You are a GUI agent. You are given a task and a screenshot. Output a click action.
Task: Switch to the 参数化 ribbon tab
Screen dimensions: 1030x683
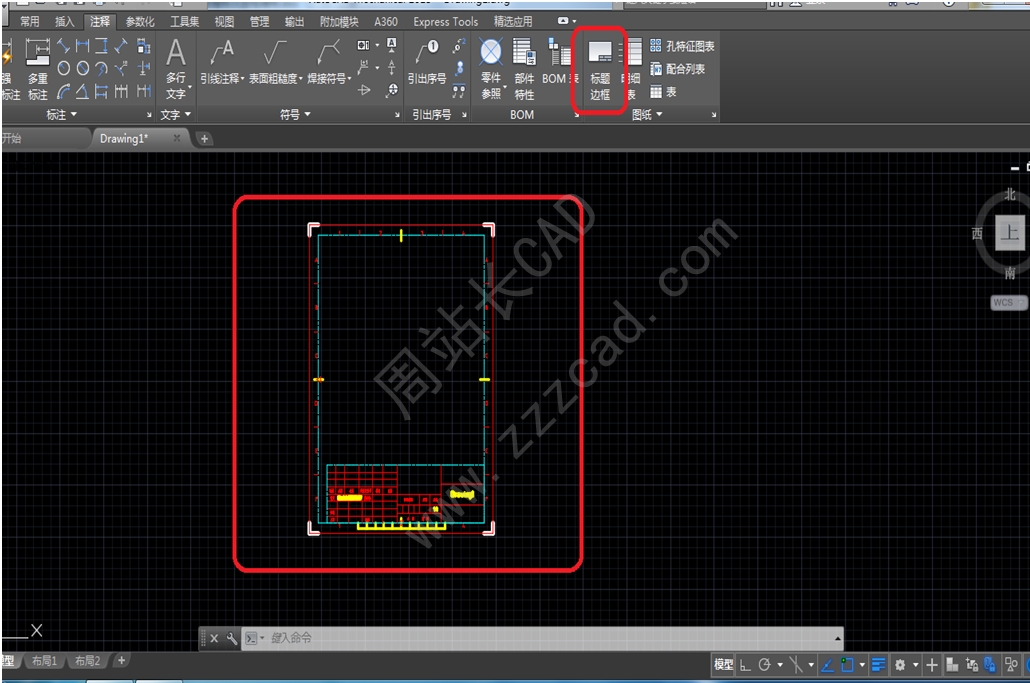[140, 22]
